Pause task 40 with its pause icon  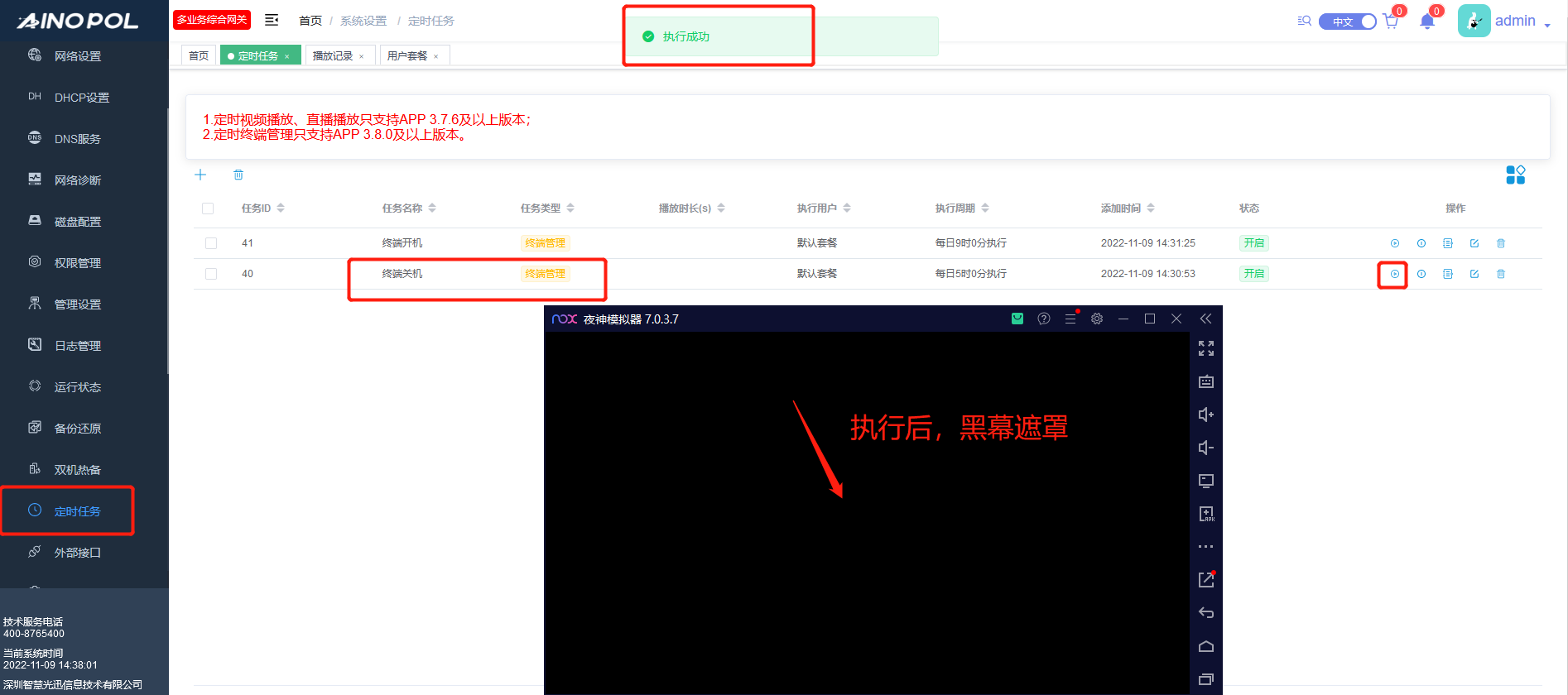click(x=1421, y=274)
